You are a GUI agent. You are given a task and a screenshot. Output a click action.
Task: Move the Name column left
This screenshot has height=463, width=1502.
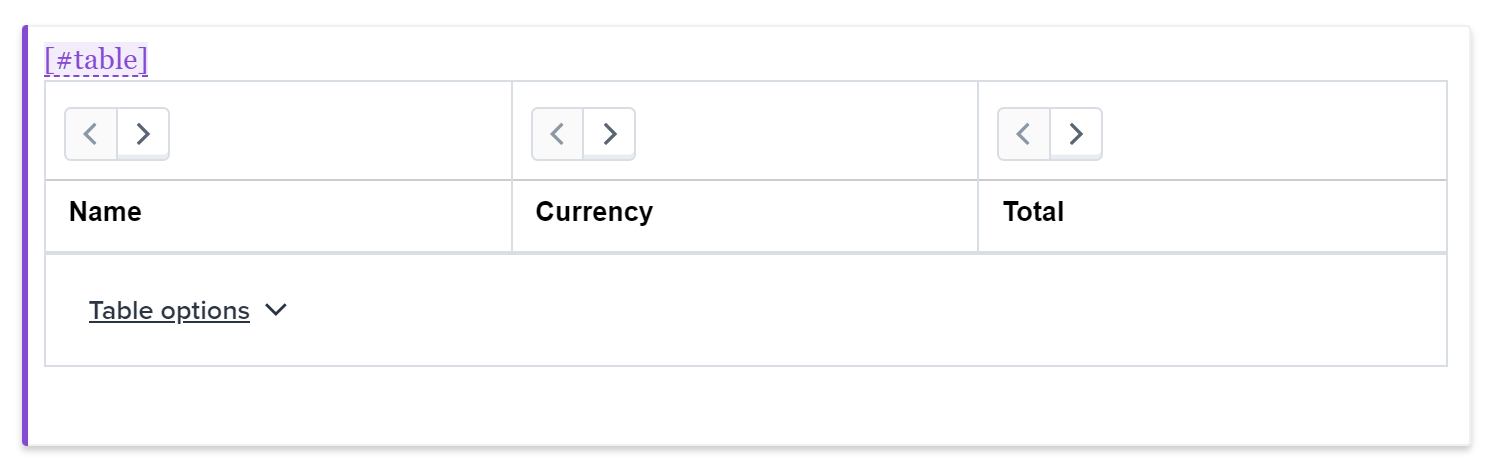(91, 134)
